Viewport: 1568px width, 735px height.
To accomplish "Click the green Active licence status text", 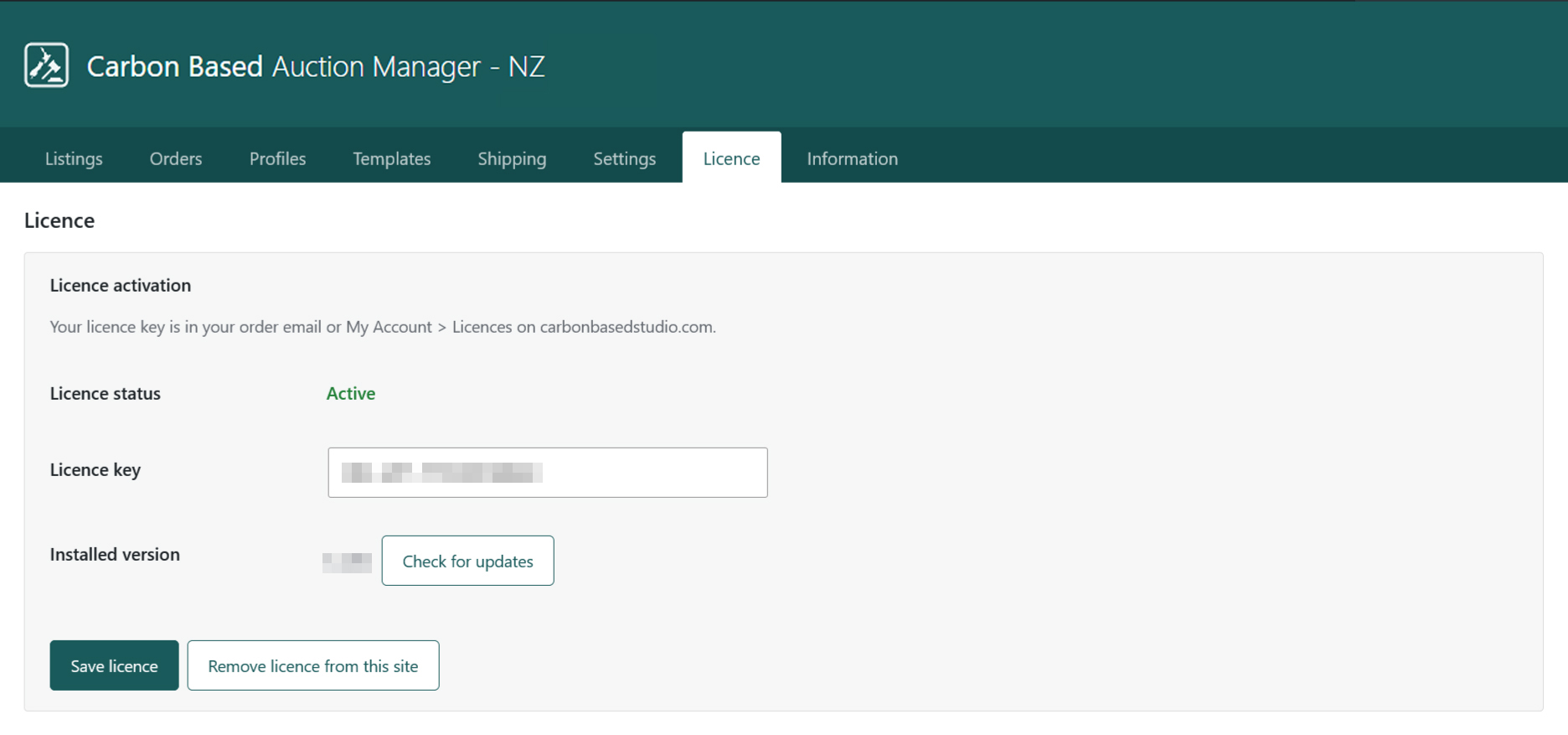I will click(x=351, y=394).
